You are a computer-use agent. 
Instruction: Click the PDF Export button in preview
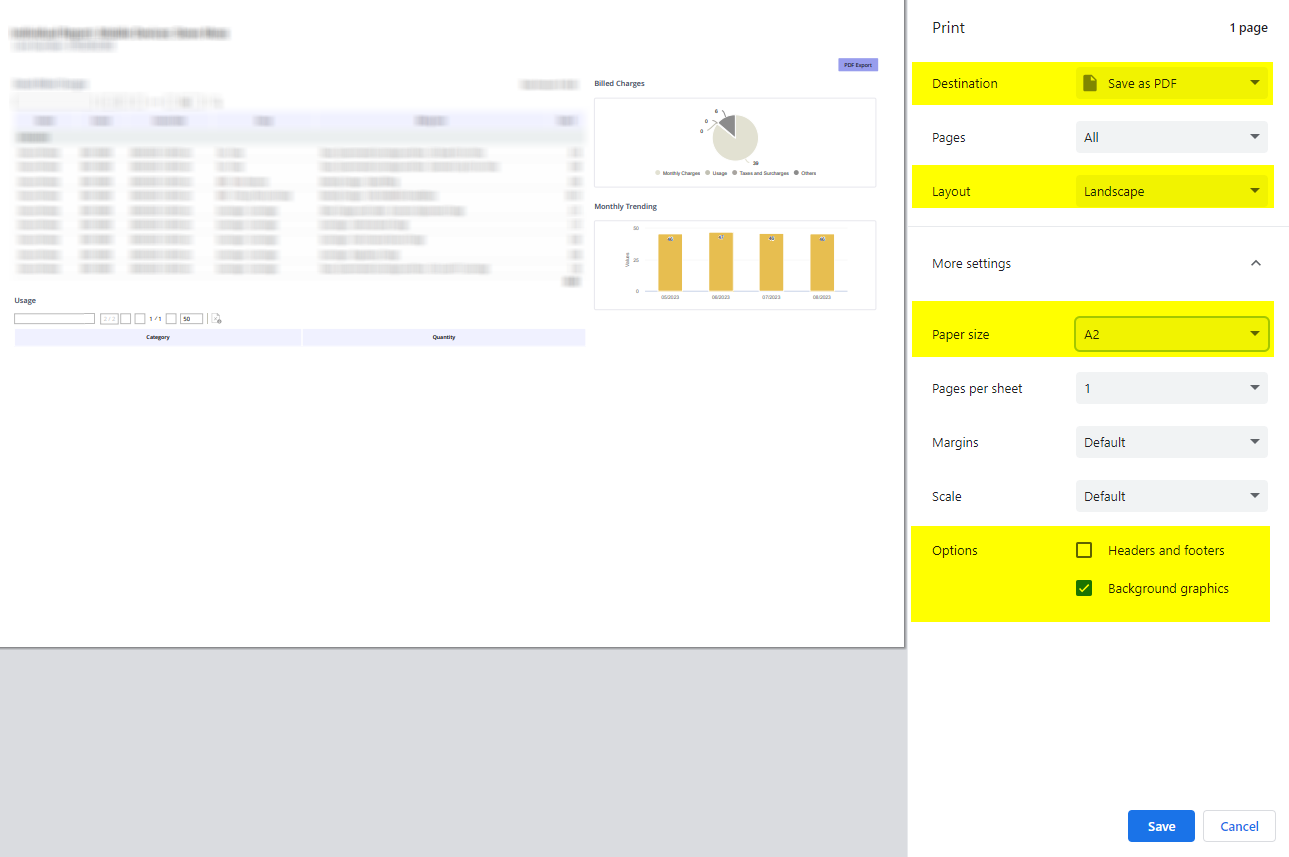pos(858,65)
